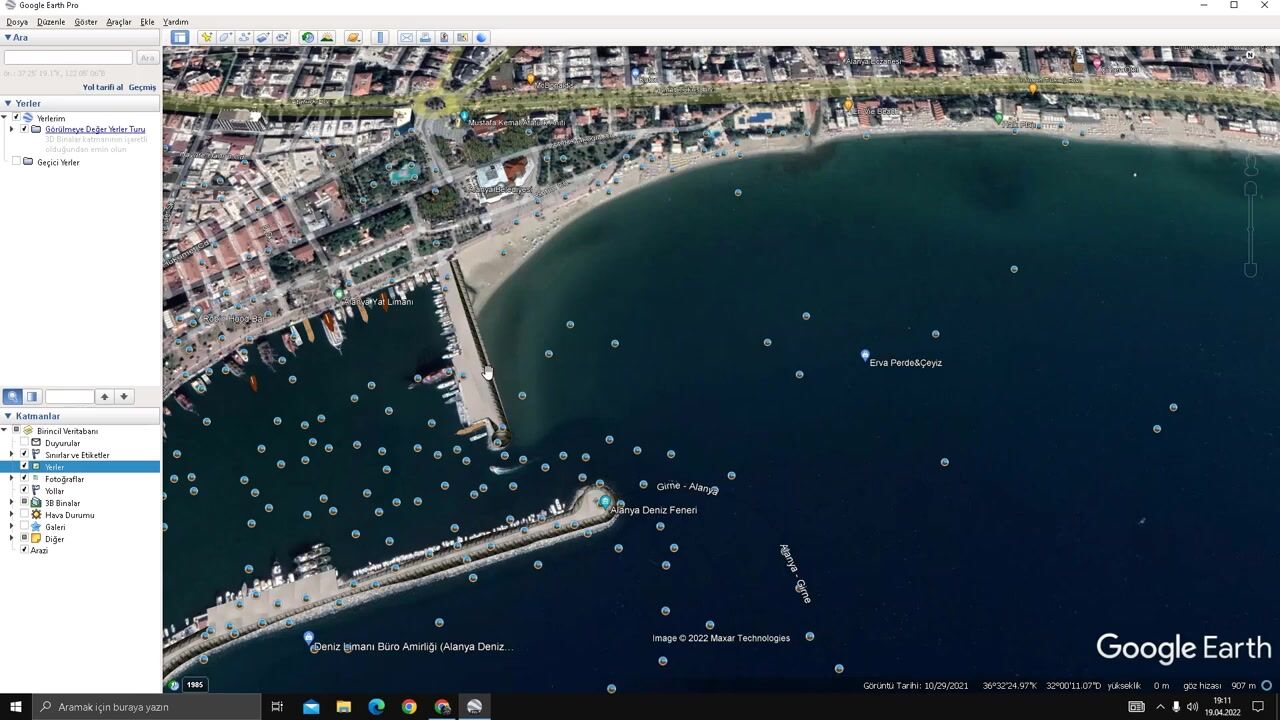Check the Geçici Yerler checkbox

pos(16,162)
